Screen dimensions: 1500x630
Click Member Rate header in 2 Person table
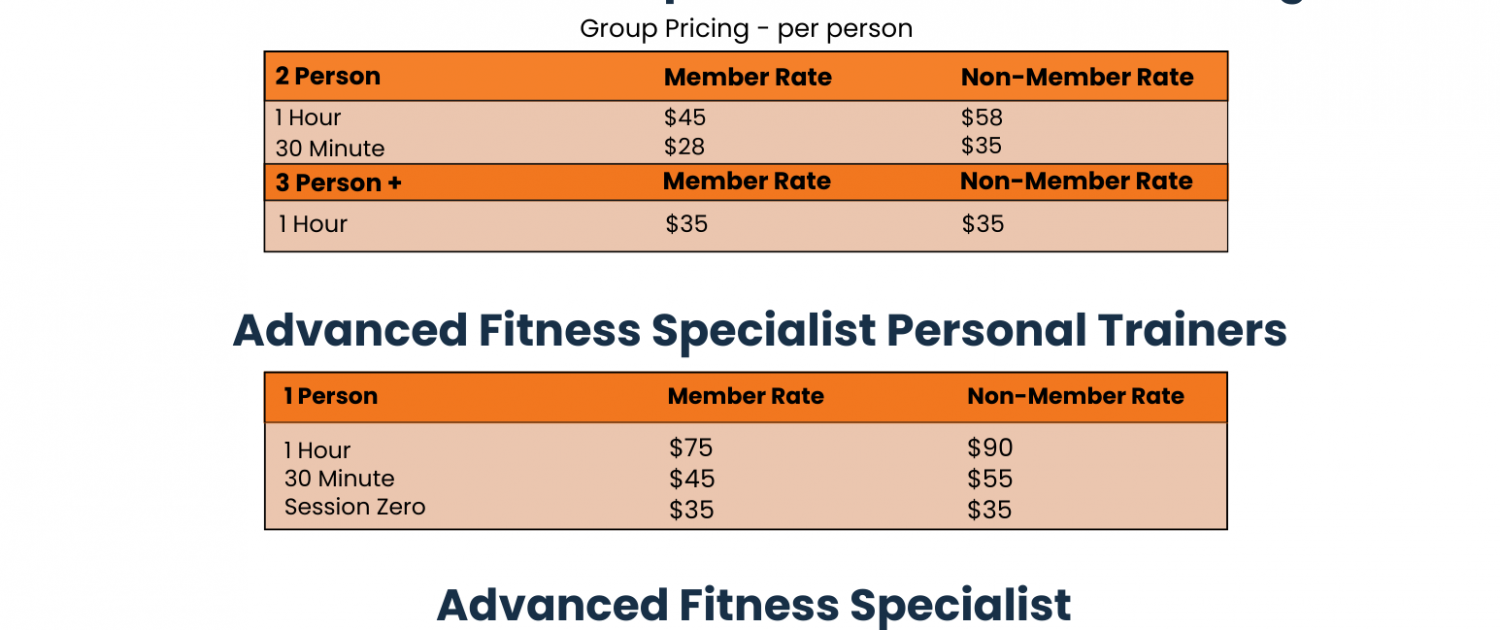[747, 78]
